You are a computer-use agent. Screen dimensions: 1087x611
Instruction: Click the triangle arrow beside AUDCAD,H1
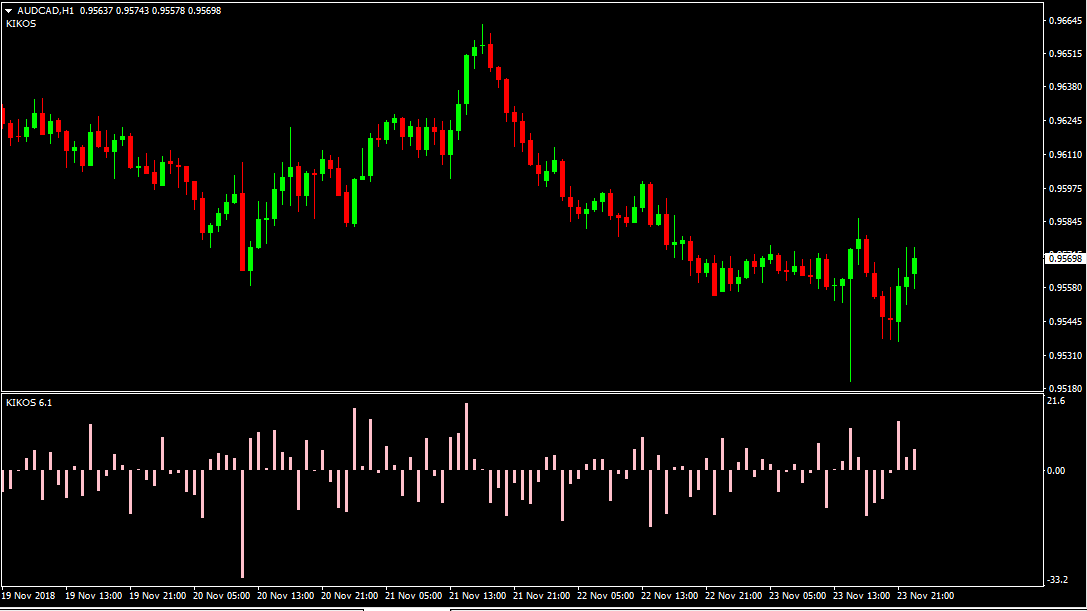click(x=9, y=10)
